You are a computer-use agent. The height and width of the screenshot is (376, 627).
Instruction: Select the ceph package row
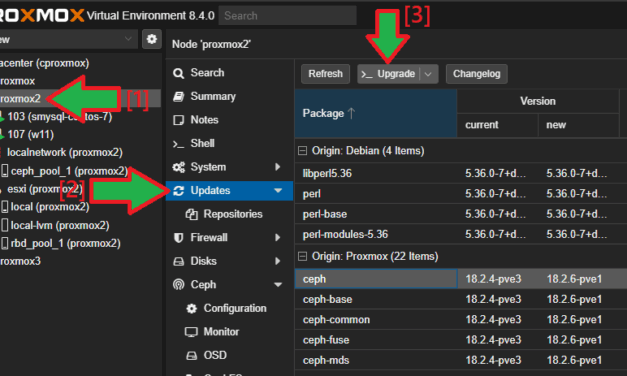point(461,279)
